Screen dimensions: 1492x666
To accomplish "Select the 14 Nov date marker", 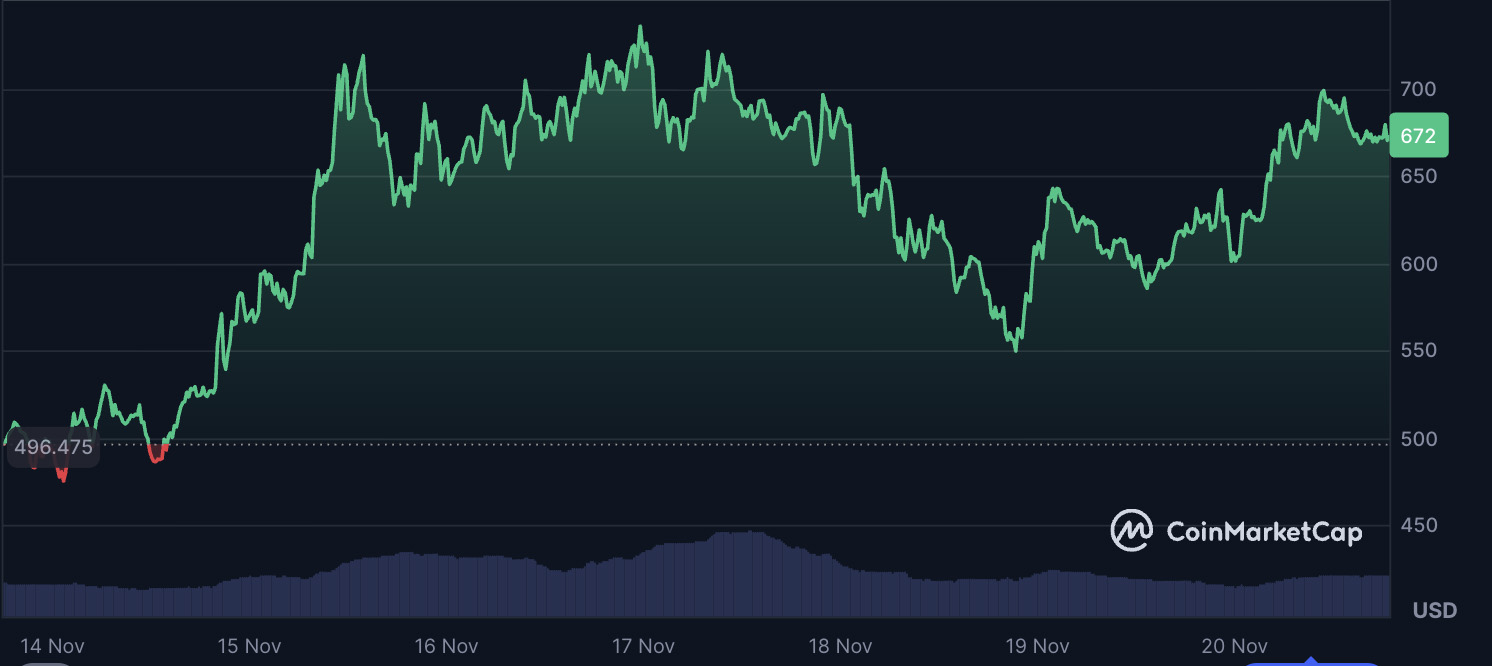I will pos(52,646).
